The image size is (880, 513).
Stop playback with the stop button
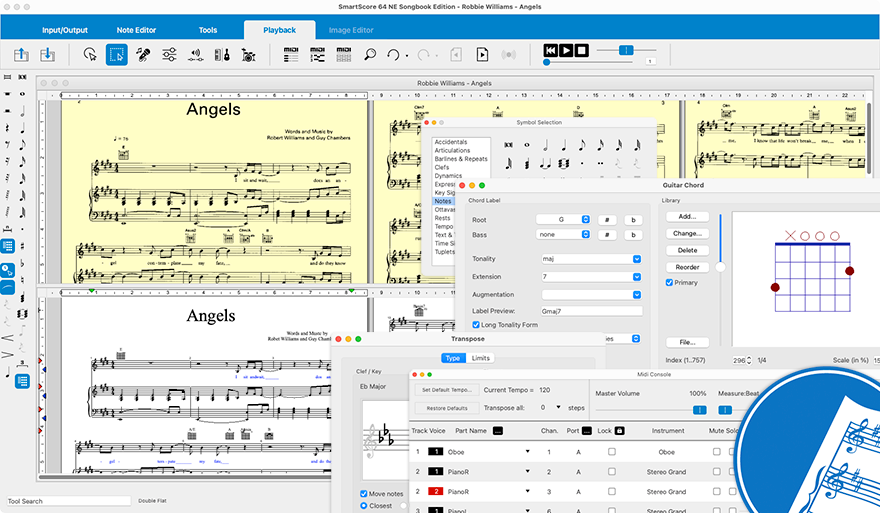[582, 51]
